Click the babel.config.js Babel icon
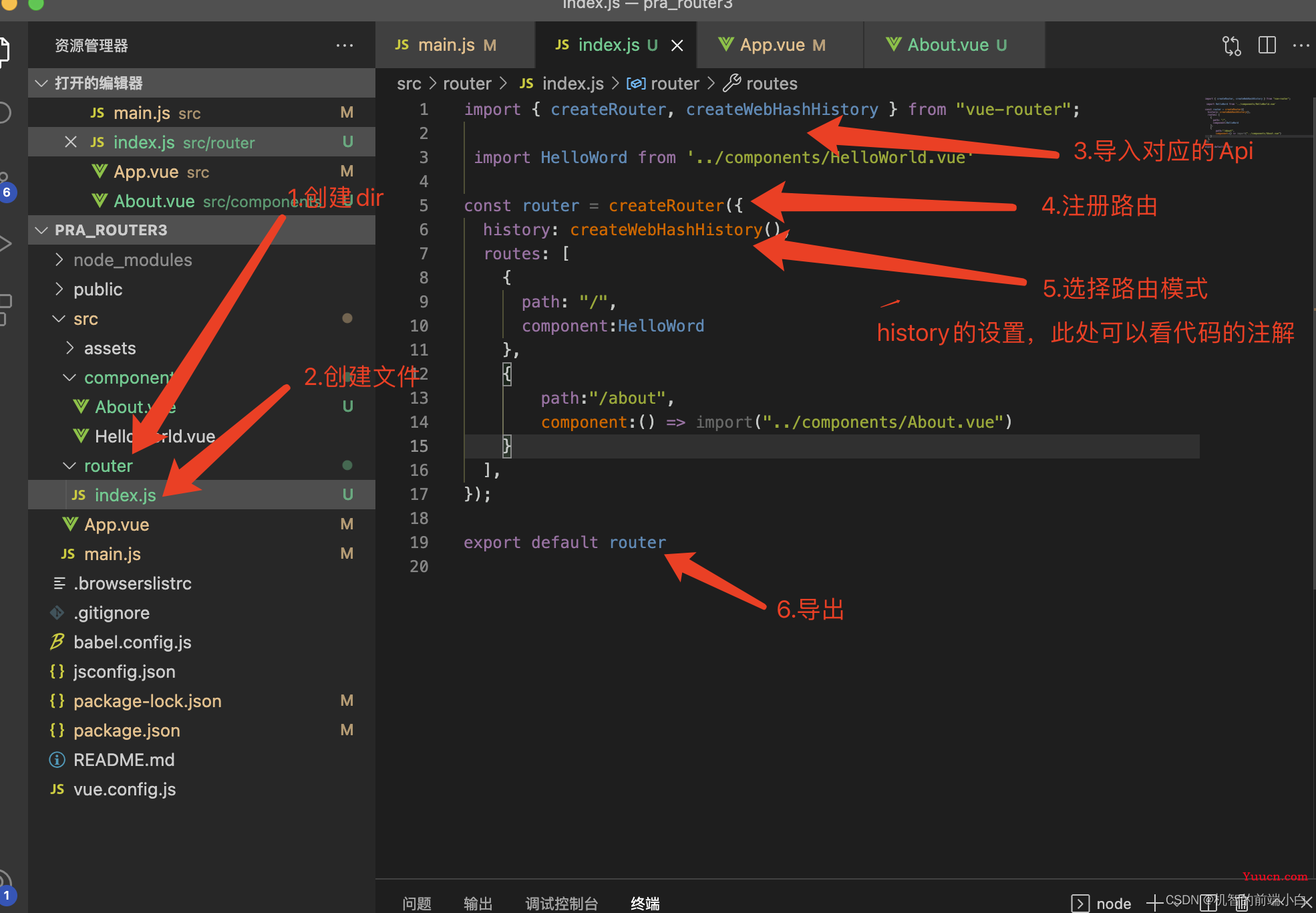The width and height of the screenshot is (1316, 913). 57,642
